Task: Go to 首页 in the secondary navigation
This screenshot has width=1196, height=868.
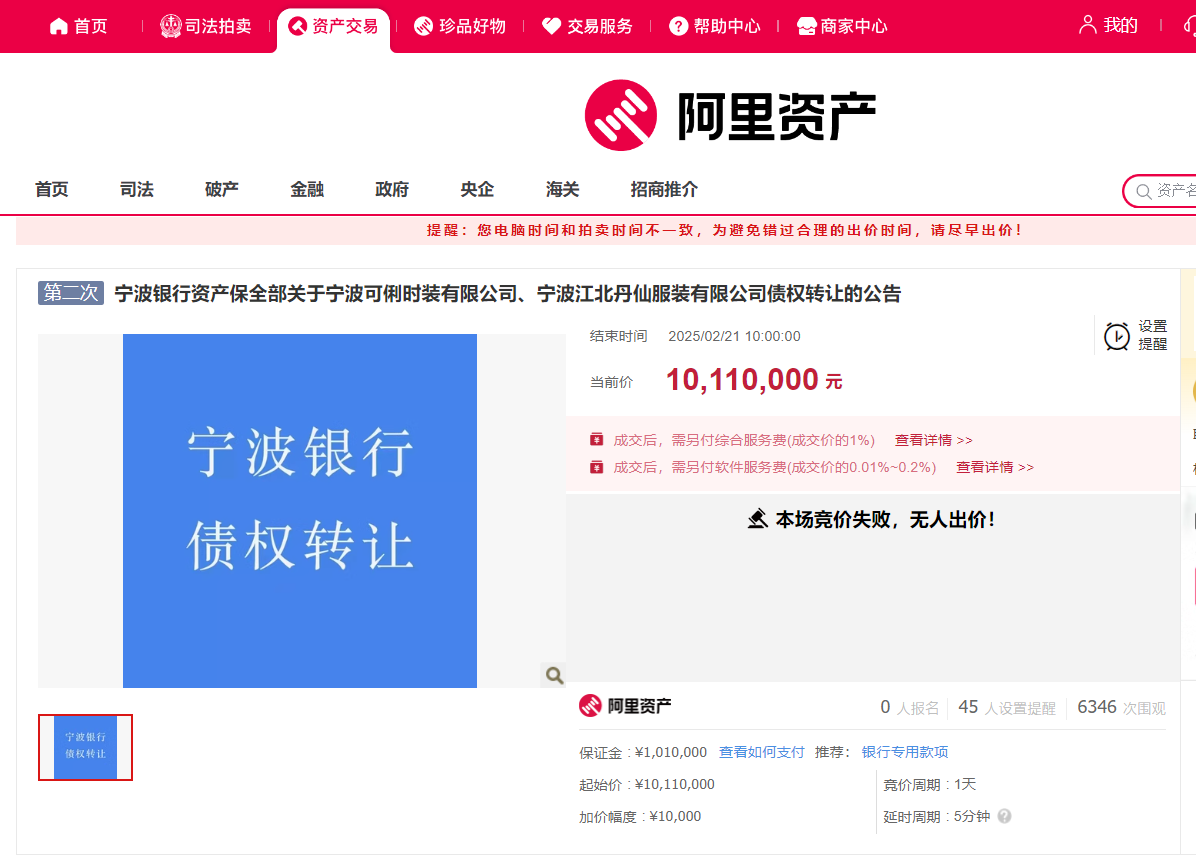Action: (52, 189)
